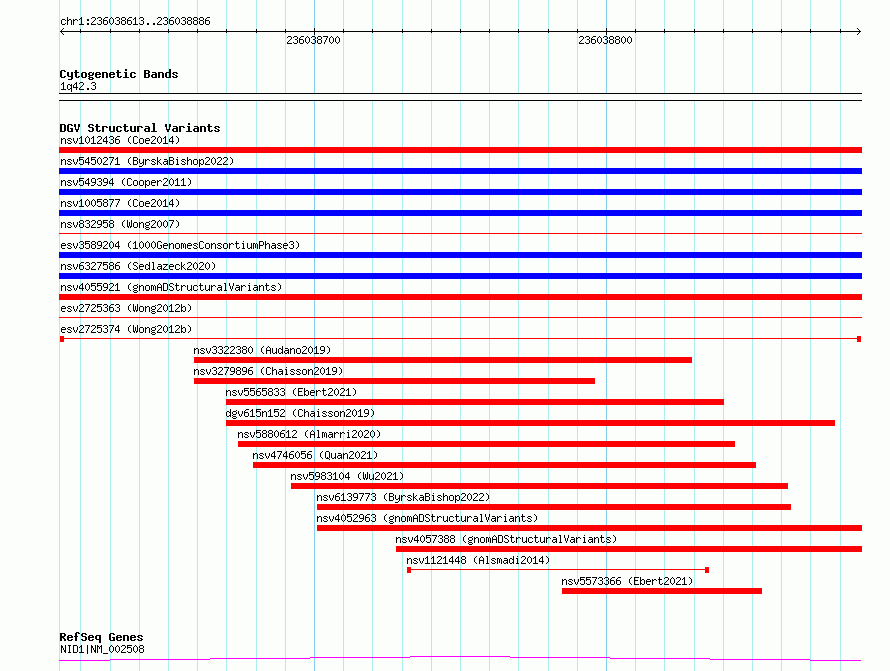This screenshot has width=890, height=671.
Task: Select the blue bar for nsv6327586
Action: (460, 276)
